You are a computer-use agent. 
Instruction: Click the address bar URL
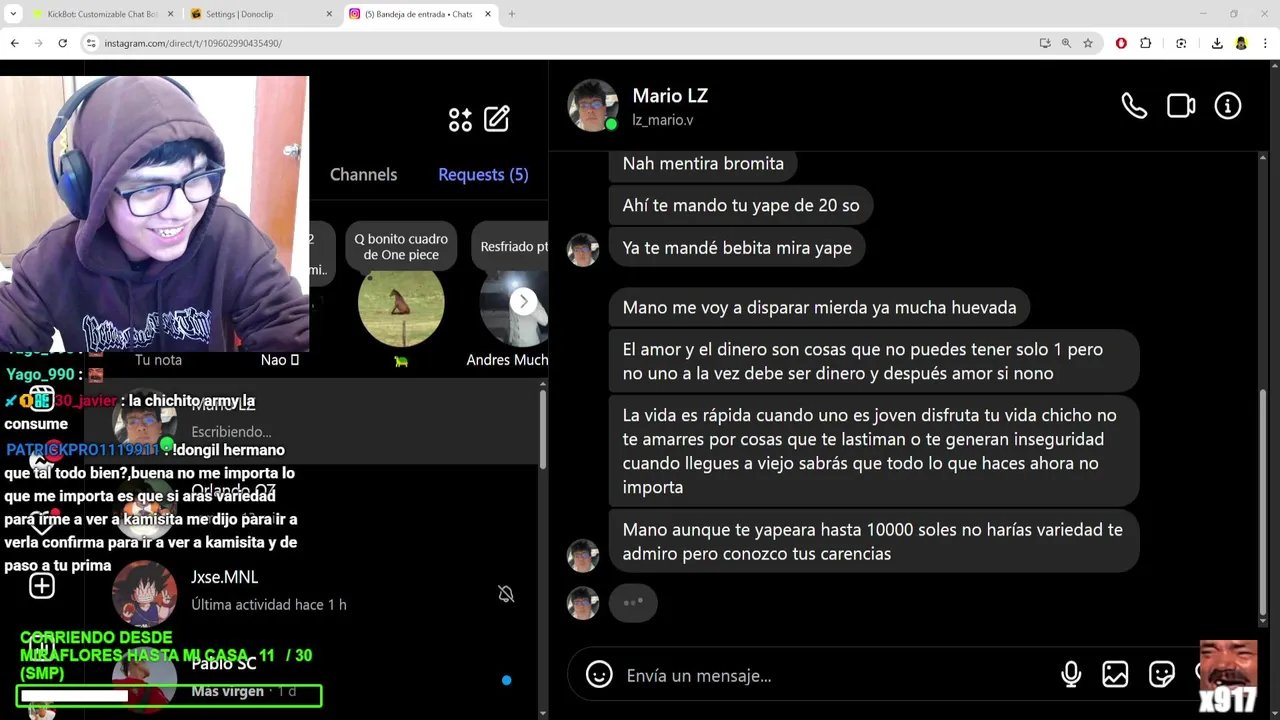[x=193, y=43]
